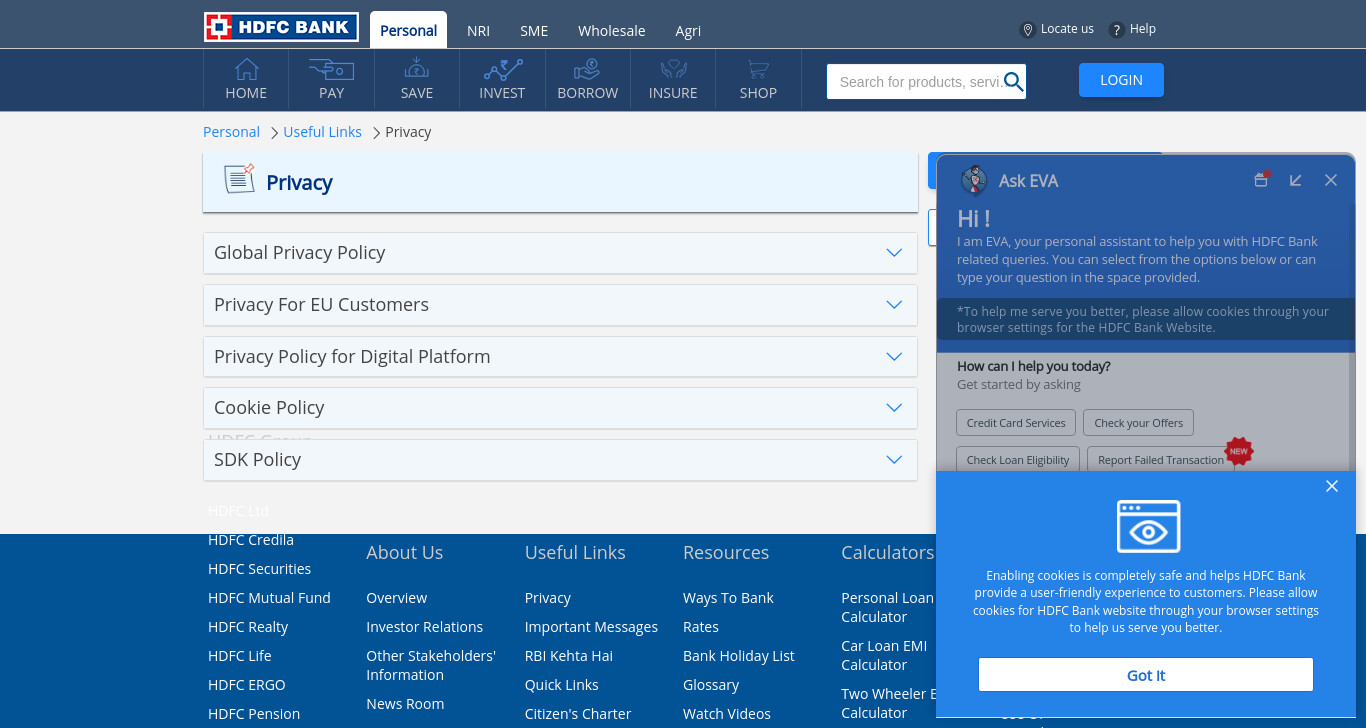Open HDFC Realty footer link
This screenshot has height=728, width=1366.
(248, 627)
